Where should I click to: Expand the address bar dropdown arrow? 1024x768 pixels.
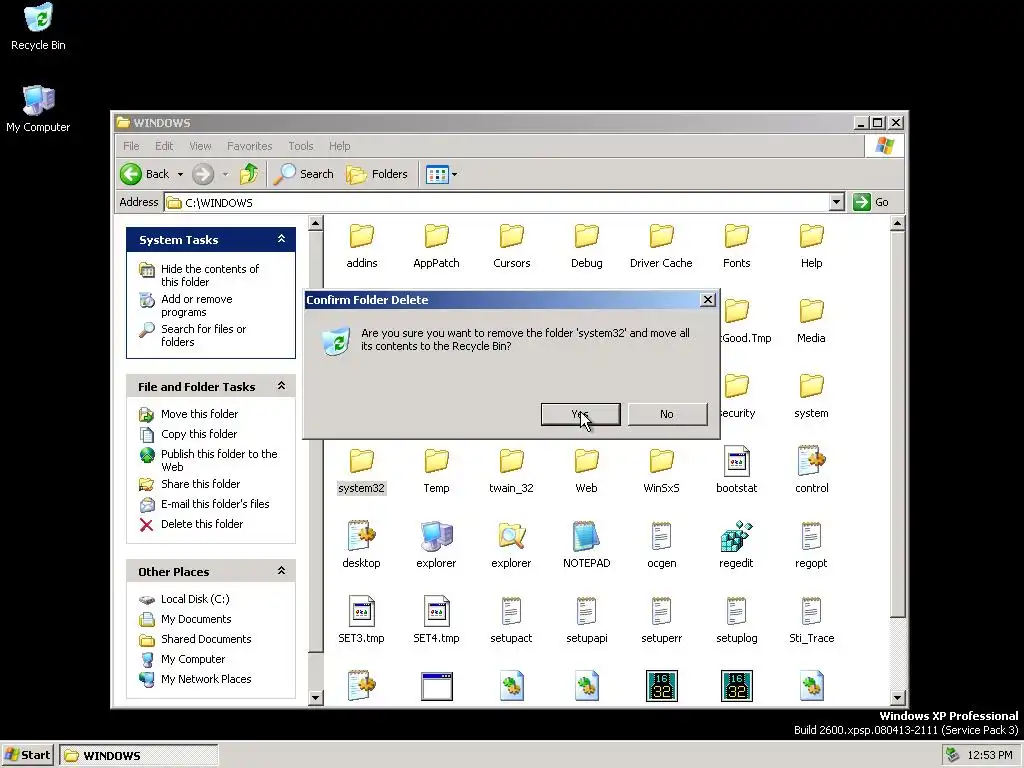(837, 202)
